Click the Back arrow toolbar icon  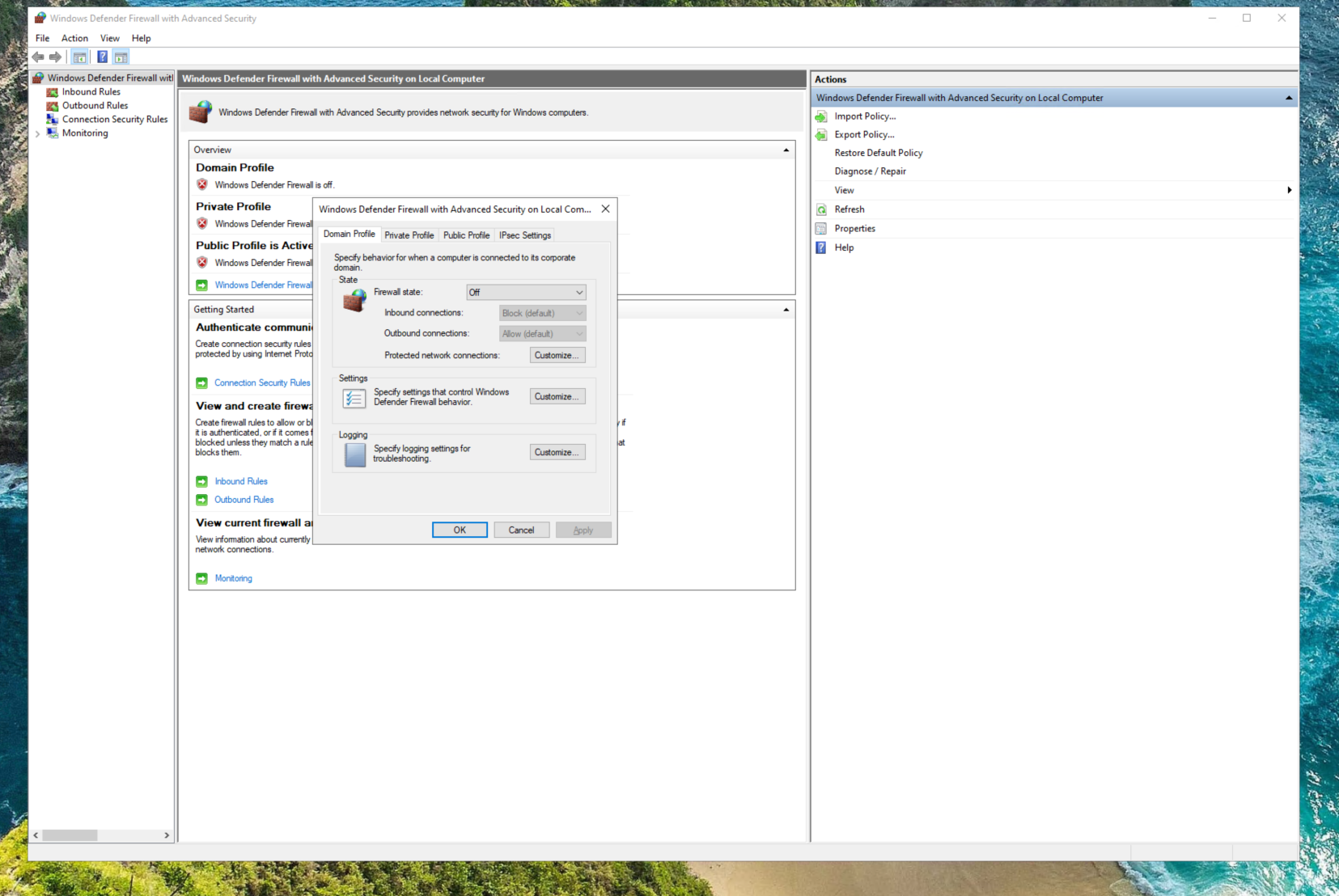38,57
